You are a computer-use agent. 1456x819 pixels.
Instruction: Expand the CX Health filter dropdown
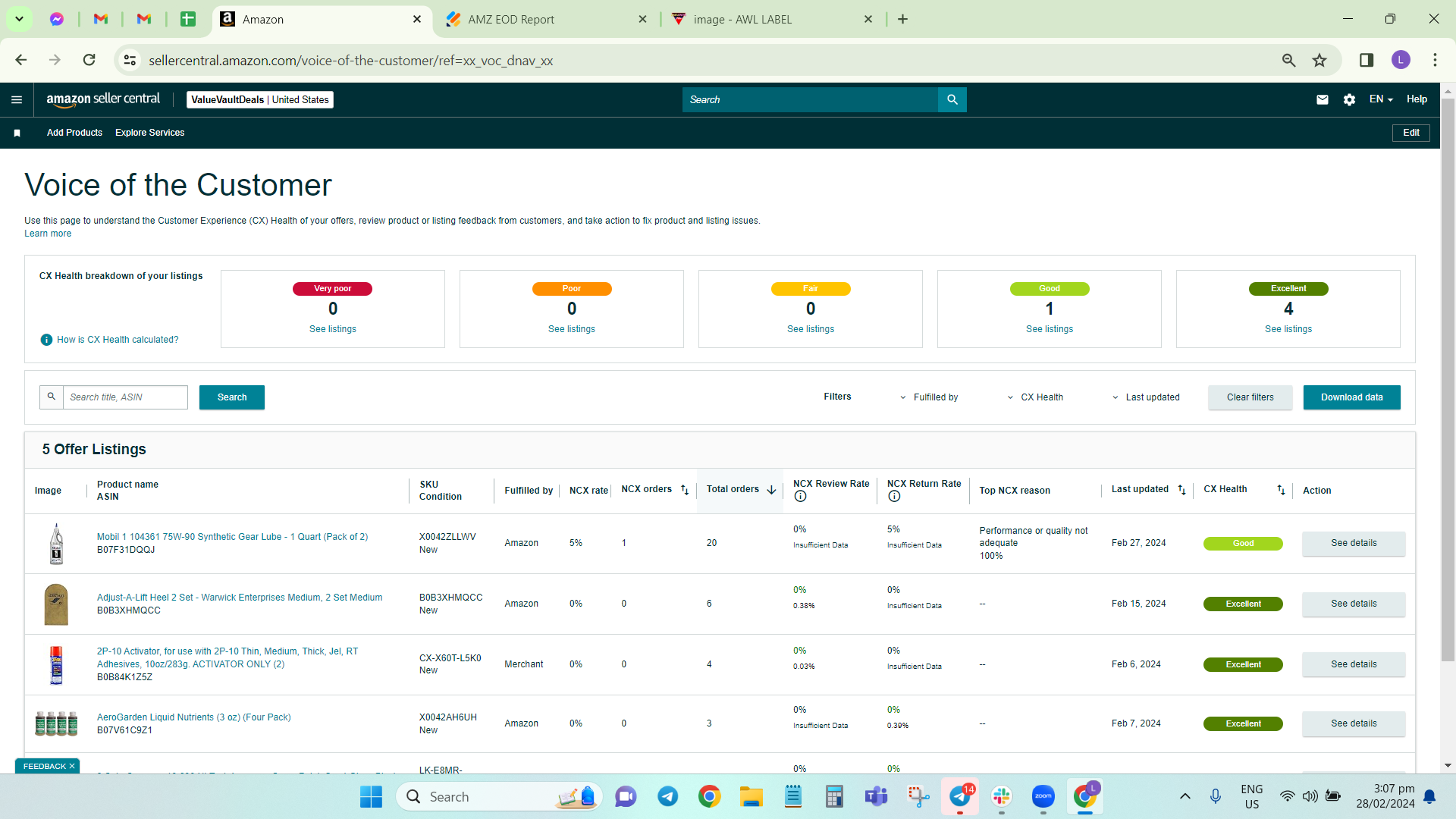[1035, 397]
